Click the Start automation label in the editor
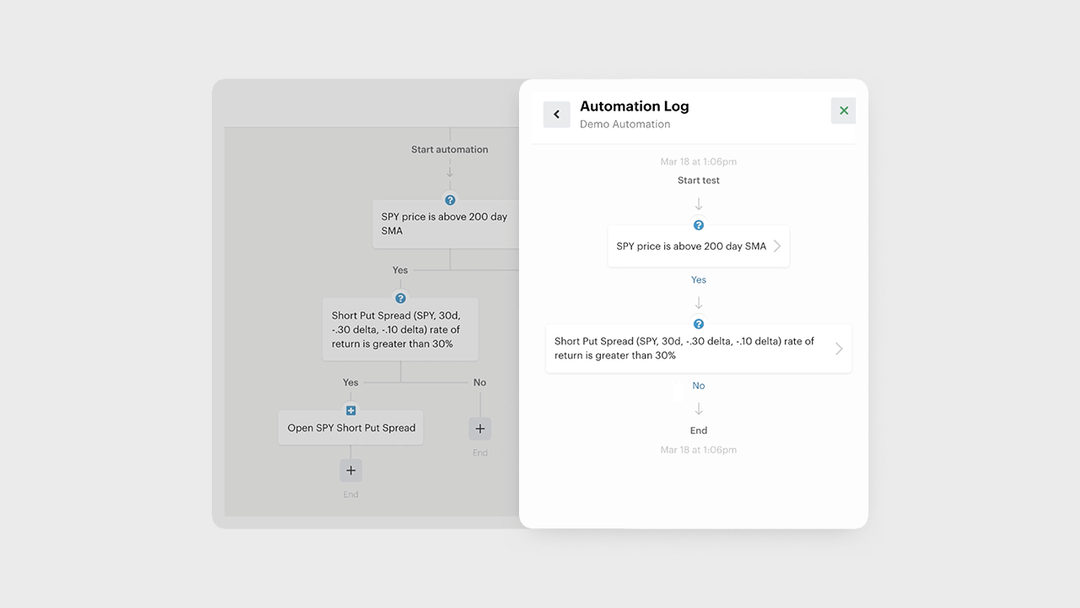The height and width of the screenshot is (608, 1080). pyautogui.click(x=450, y=150)
